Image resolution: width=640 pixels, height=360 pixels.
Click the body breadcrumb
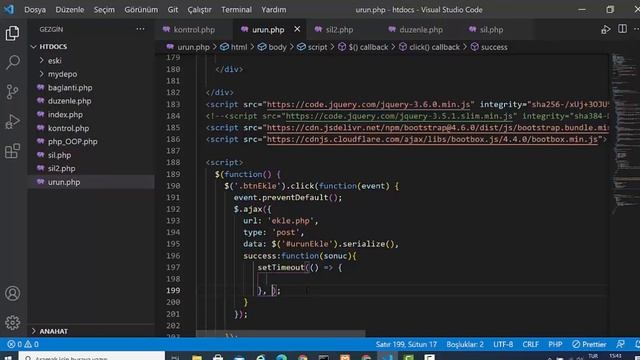(272, 47)
